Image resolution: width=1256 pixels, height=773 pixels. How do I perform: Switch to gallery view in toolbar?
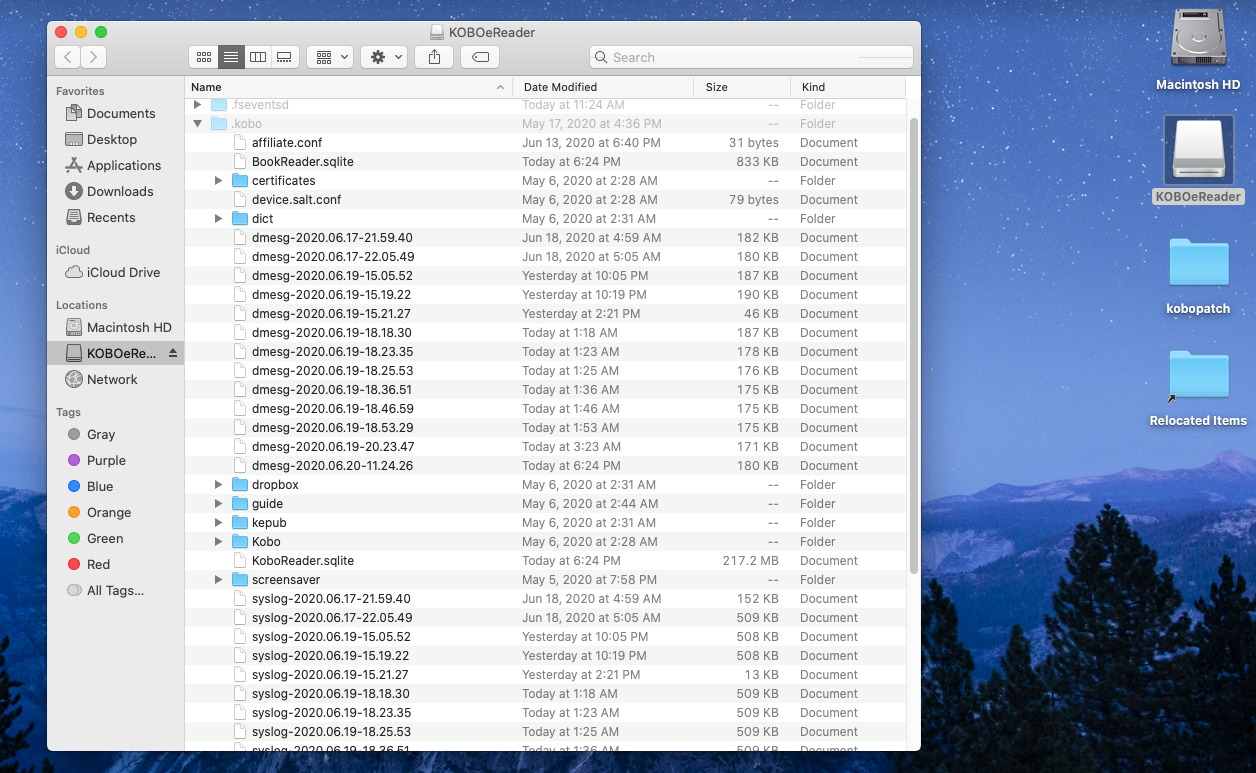[284, 57]
